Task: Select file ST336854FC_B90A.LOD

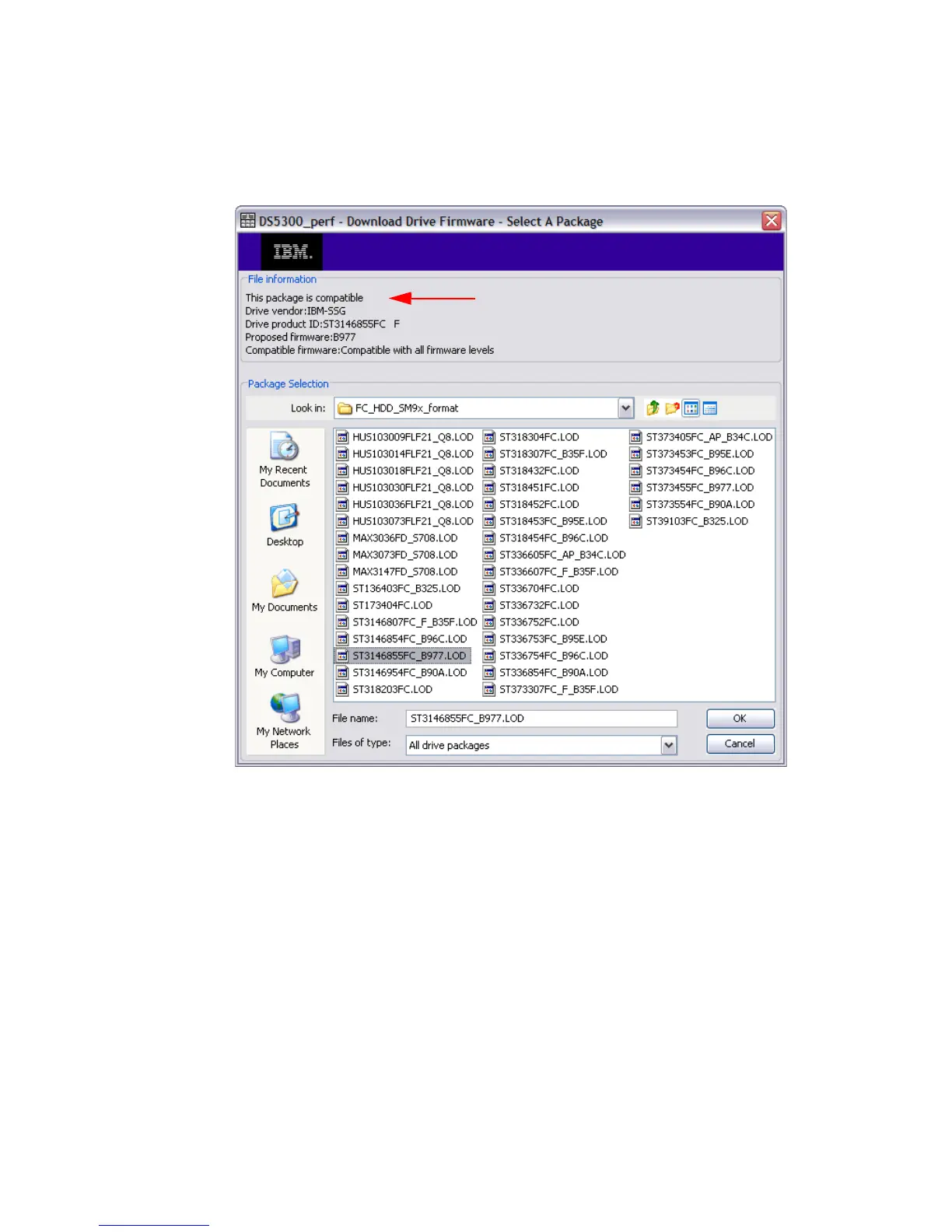Action: click(546, 673)
